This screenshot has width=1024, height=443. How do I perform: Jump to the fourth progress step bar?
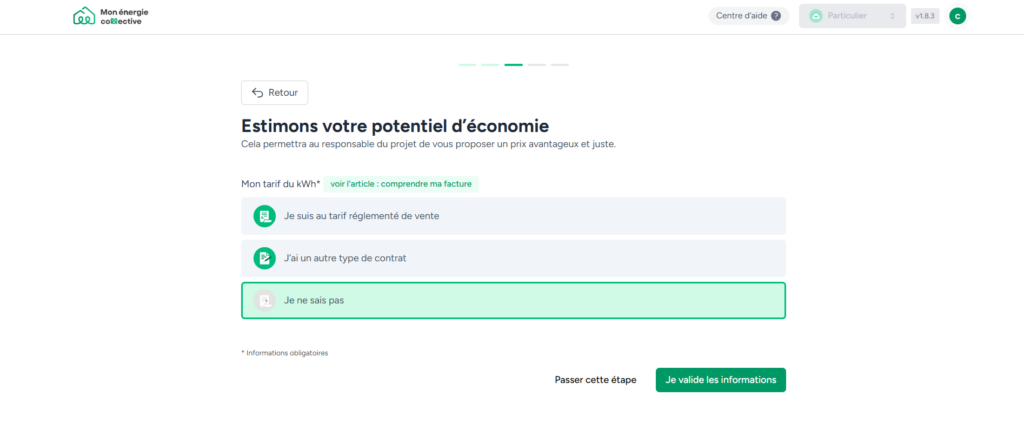(536, 65)
